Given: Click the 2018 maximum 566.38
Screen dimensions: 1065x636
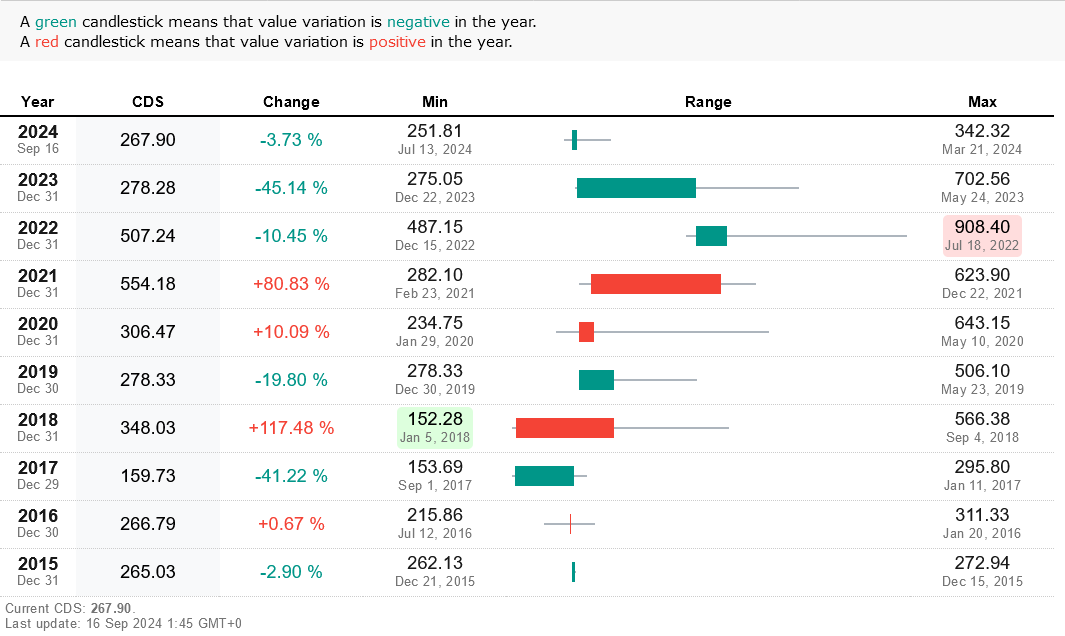Looking at the screenshot, I should click(982, 419).
